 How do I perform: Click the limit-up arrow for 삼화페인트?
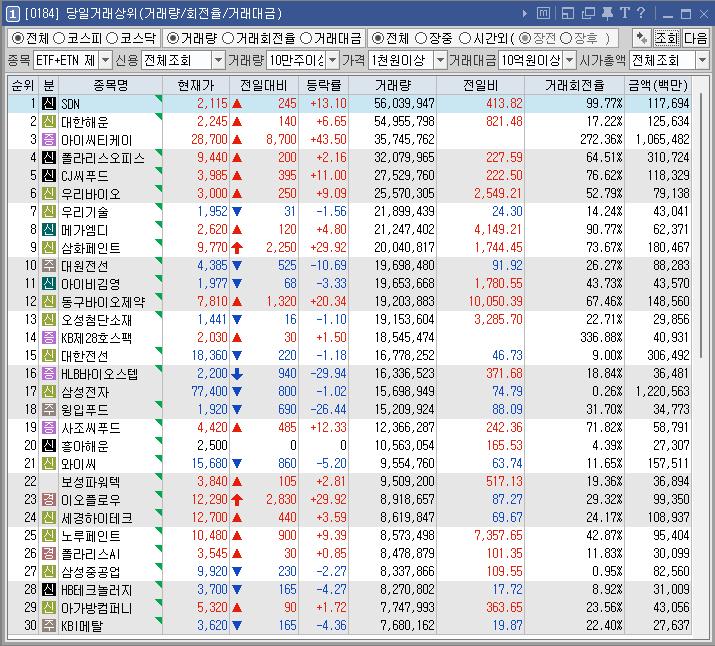(x=237, y=248)
